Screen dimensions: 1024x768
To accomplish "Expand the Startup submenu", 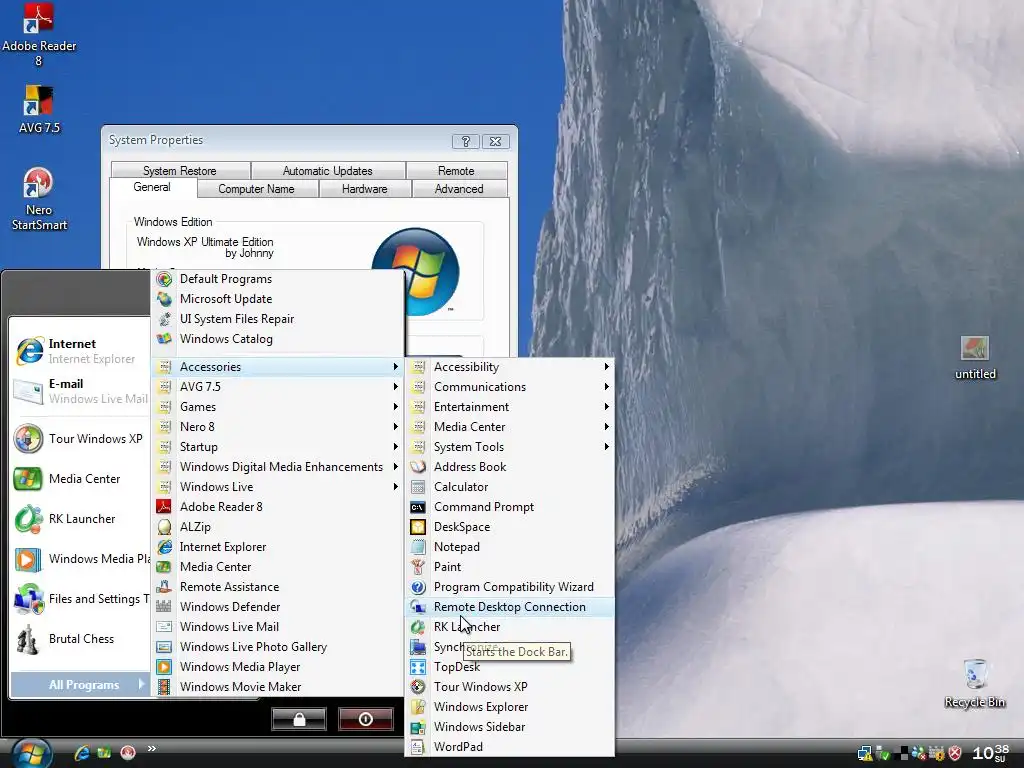I will (x=278, y=447).
